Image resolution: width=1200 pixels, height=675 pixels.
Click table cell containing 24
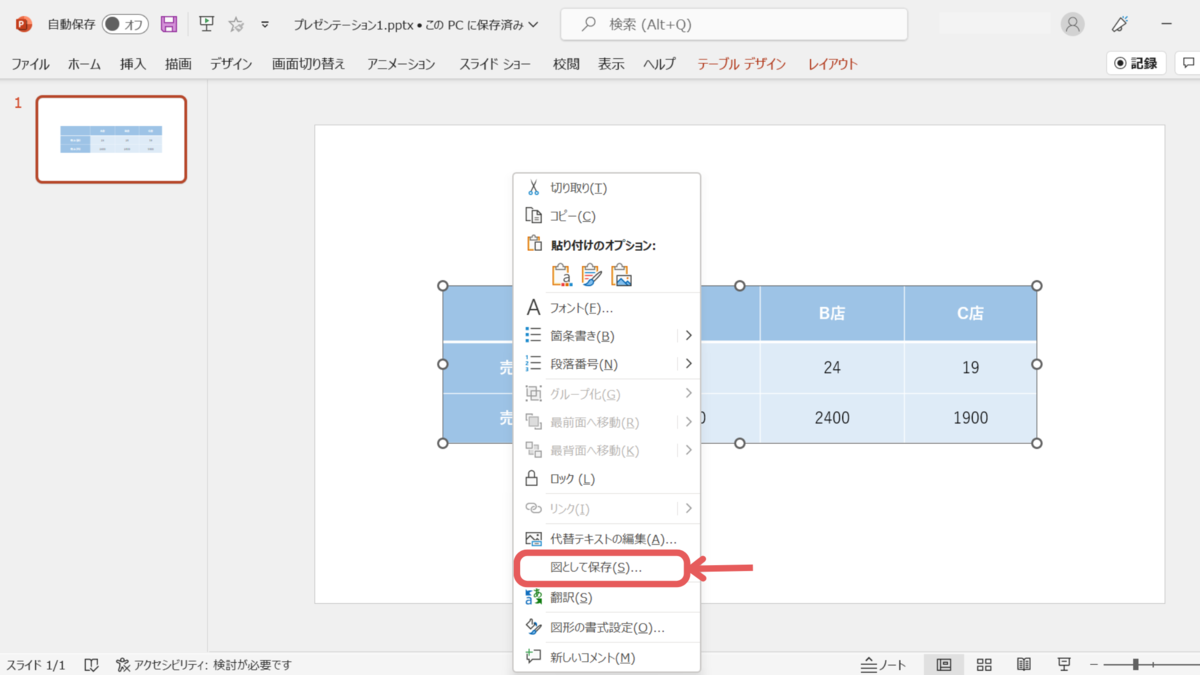tap(832, 367)
